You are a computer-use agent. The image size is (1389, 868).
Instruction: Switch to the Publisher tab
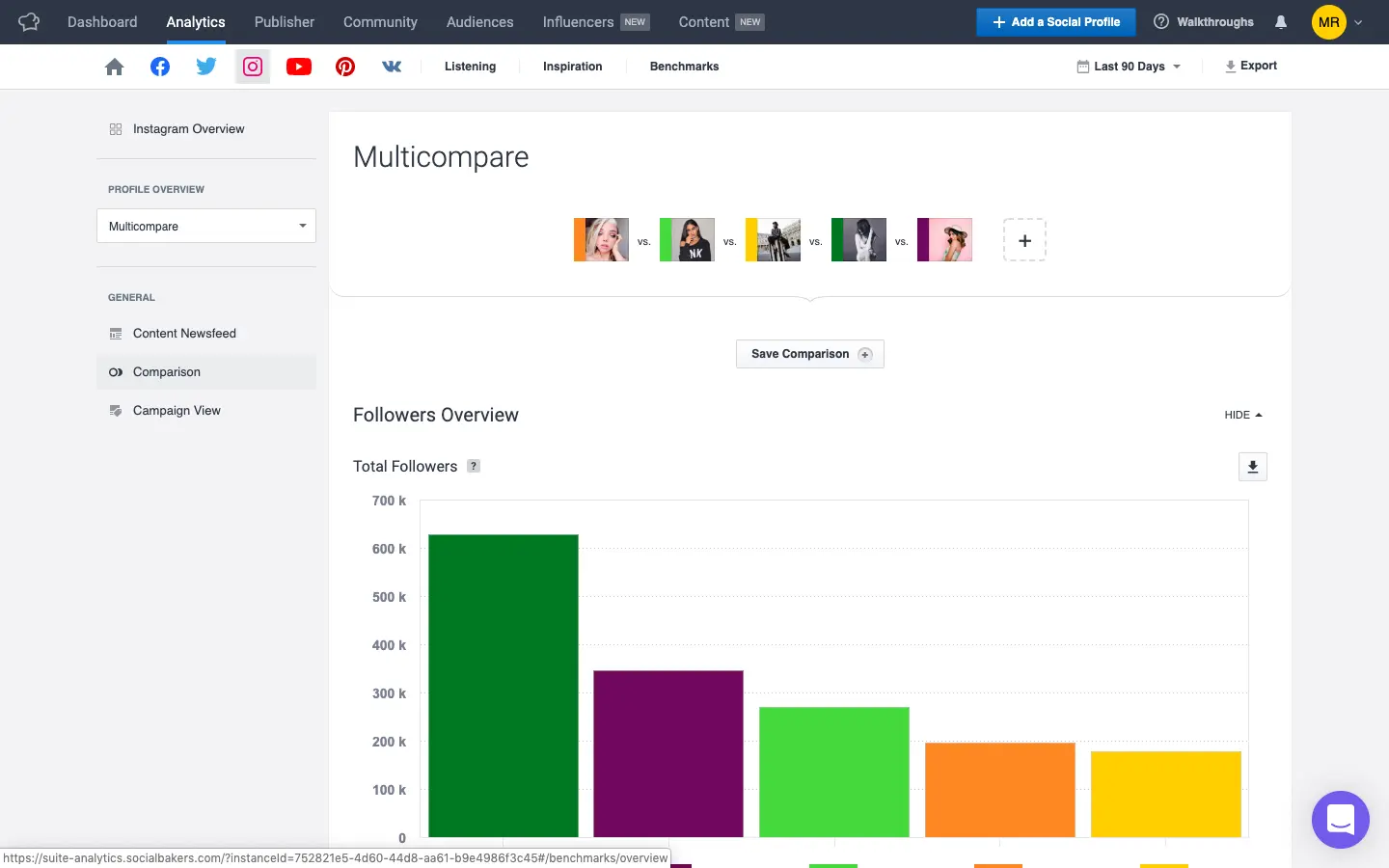284,22
